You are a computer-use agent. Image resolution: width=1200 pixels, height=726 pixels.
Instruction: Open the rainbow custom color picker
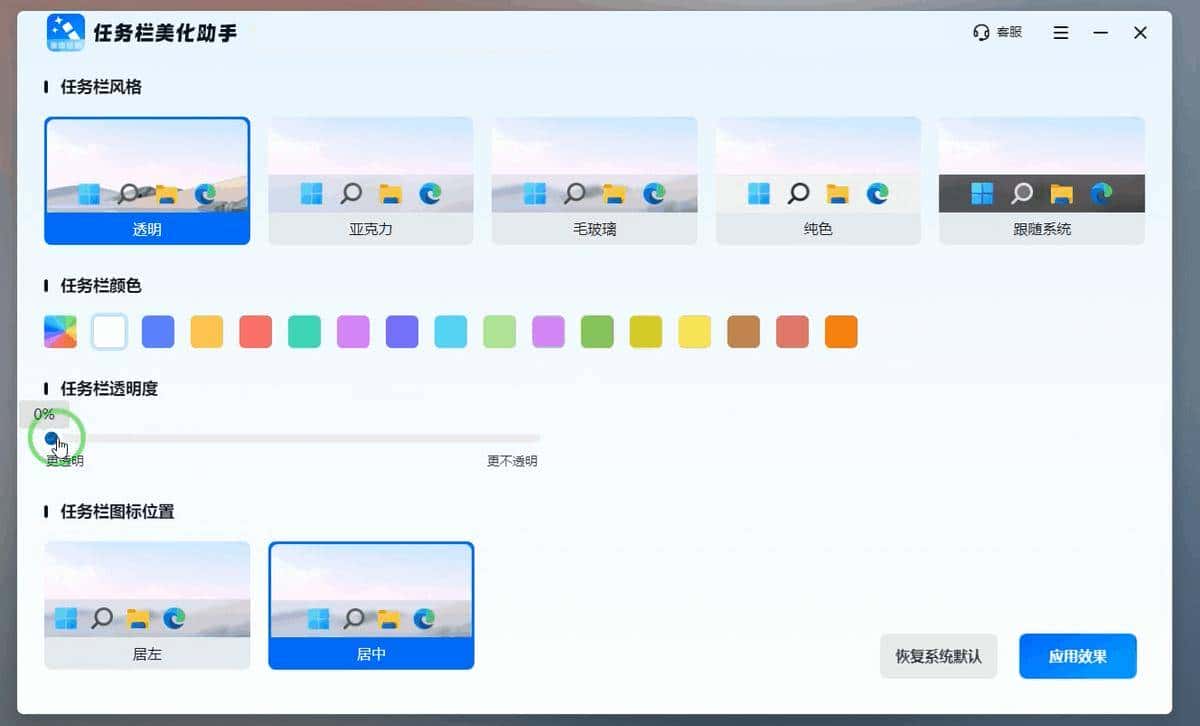click(60, 330)
